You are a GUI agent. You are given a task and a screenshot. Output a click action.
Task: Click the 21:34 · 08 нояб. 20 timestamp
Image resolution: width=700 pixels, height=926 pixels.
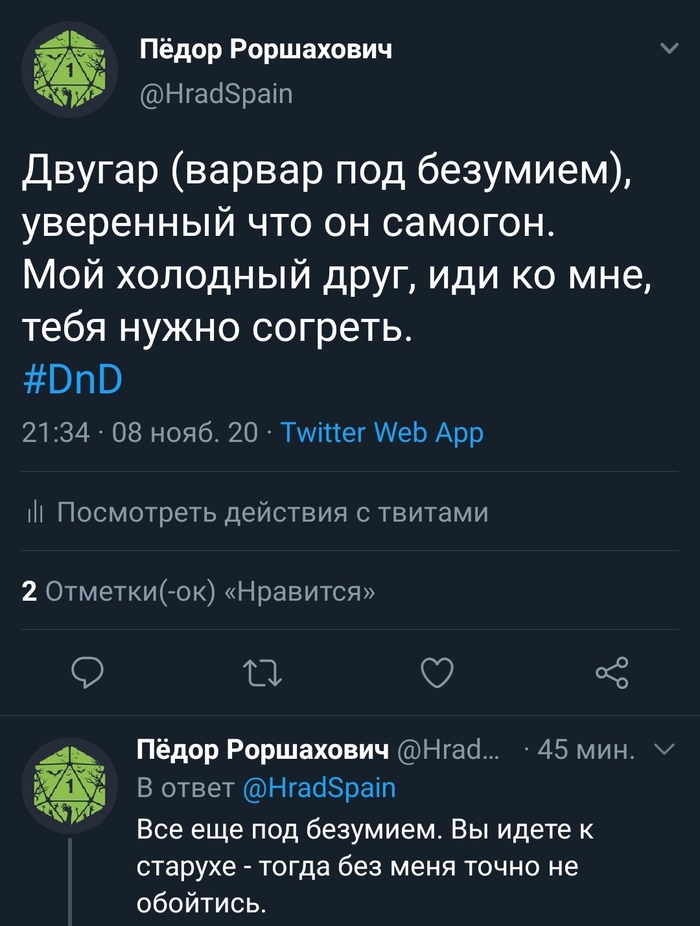[x=139, y=433]
